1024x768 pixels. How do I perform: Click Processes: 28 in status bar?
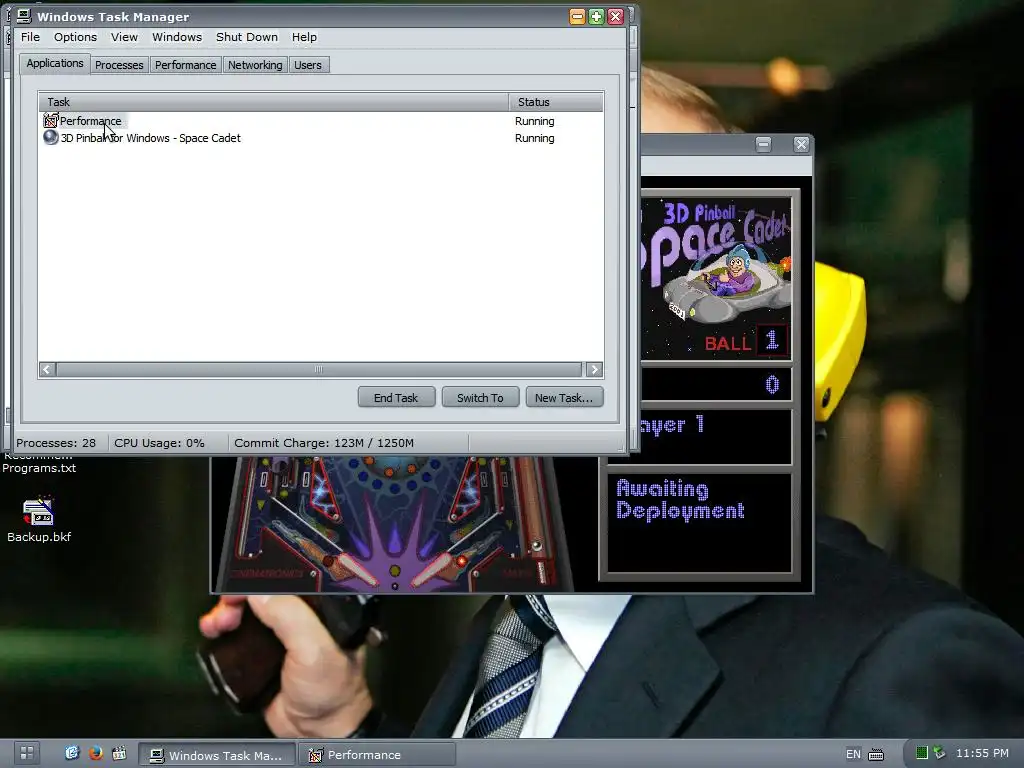(56, 443)
